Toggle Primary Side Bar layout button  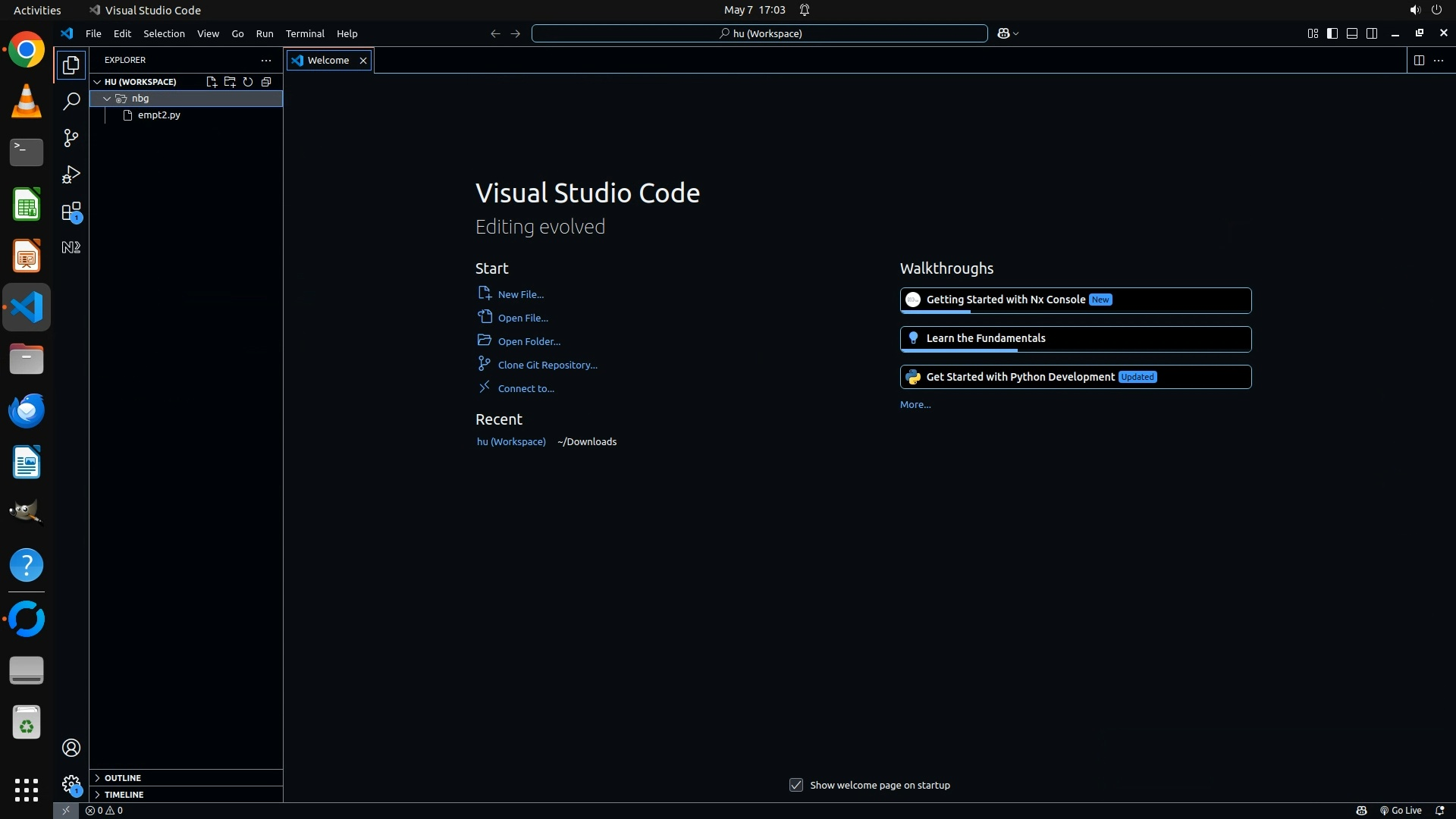click(1332, 33)
